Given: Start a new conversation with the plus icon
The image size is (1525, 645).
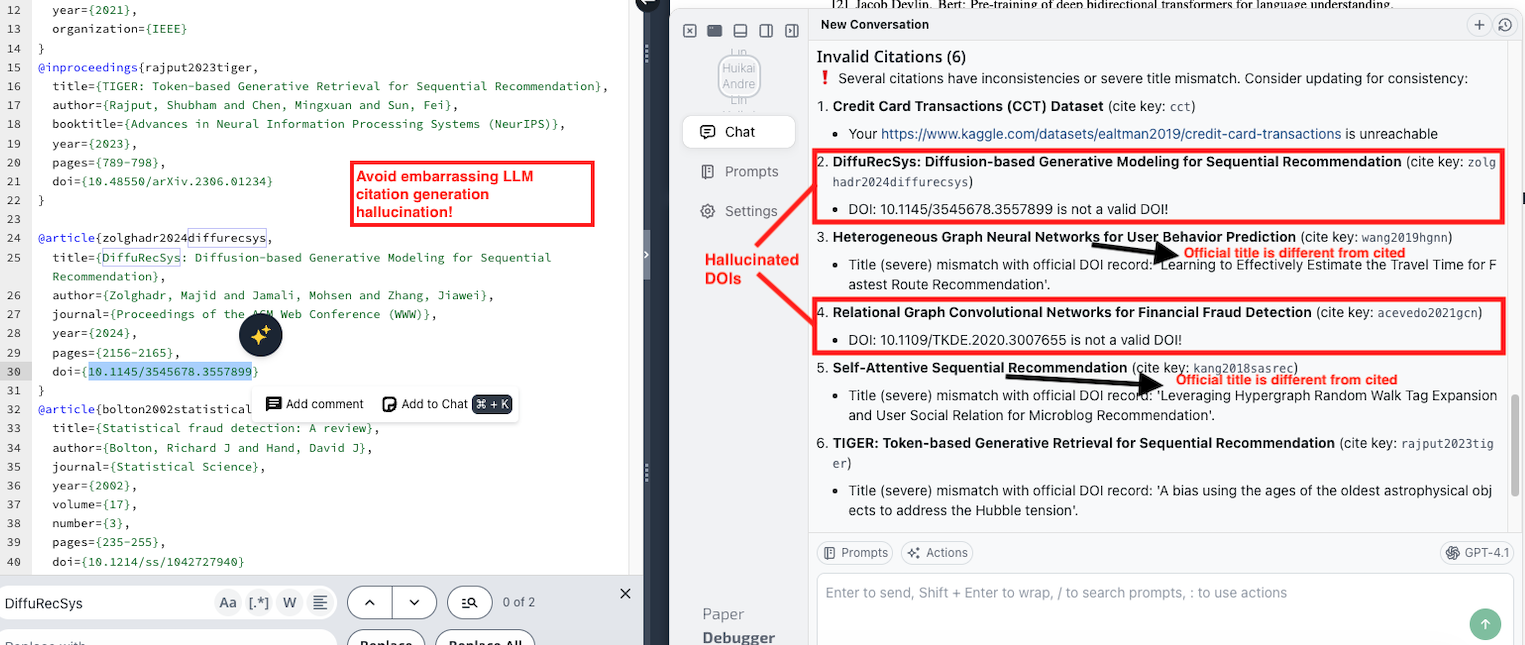Looking at the screenshot, I should tap(1479, 24).
